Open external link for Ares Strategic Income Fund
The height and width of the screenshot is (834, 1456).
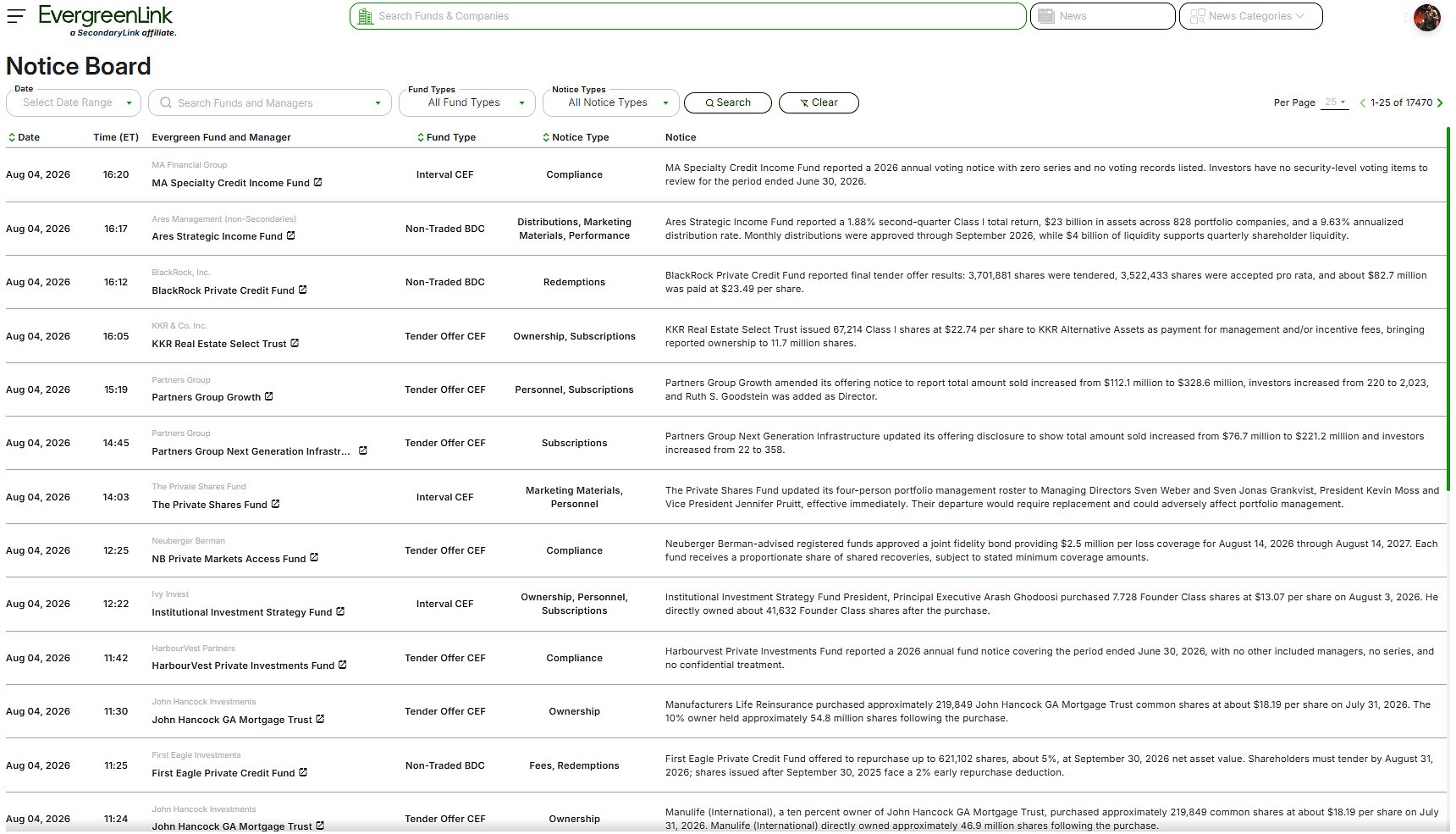tap(291, 235)
